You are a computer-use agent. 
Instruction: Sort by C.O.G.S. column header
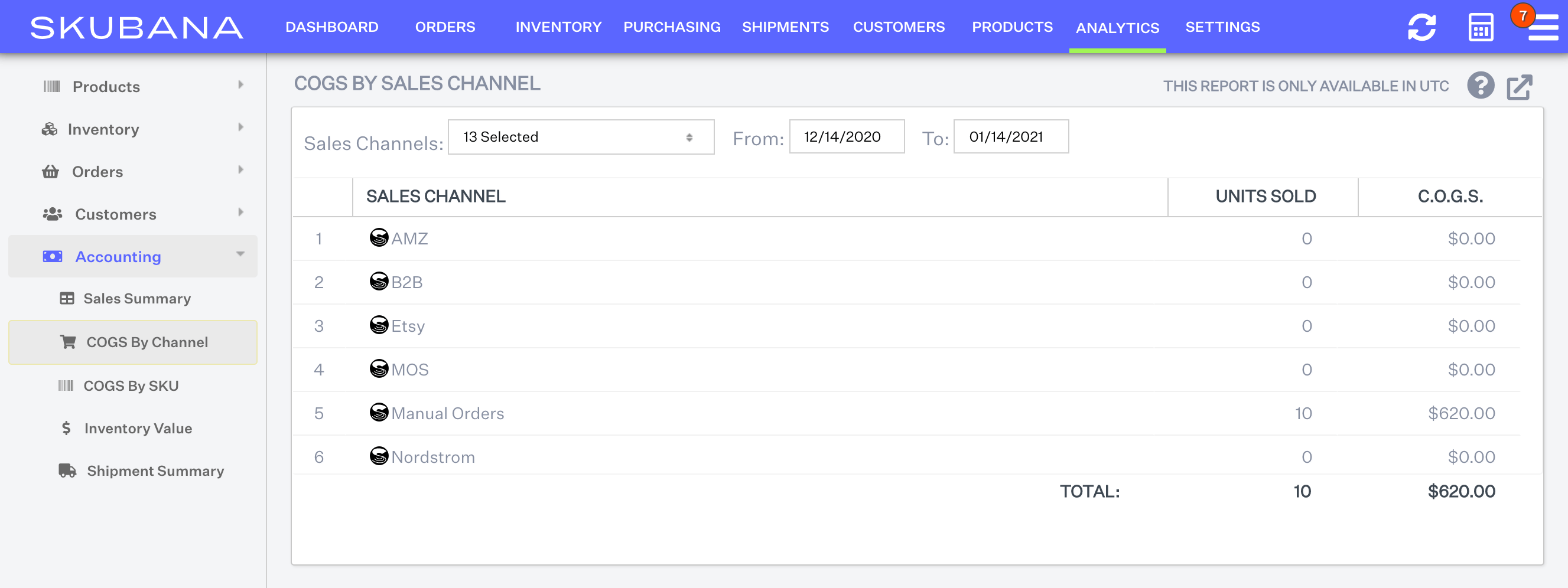1450,197
